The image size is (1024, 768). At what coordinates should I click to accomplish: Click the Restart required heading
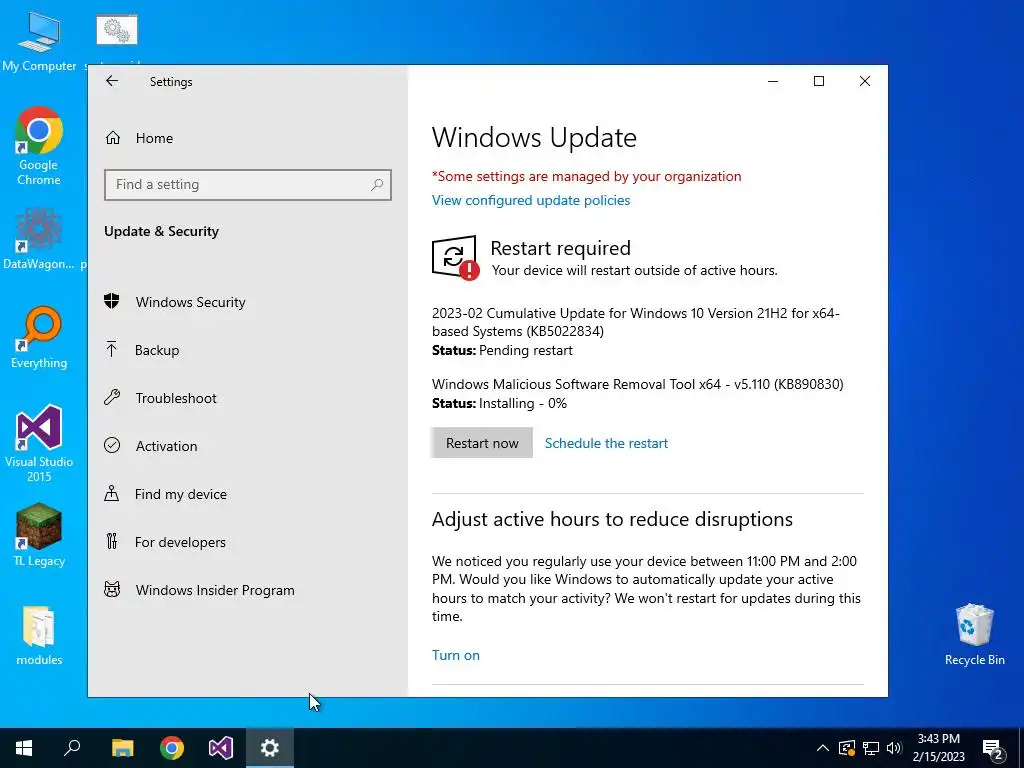point(560,248)
